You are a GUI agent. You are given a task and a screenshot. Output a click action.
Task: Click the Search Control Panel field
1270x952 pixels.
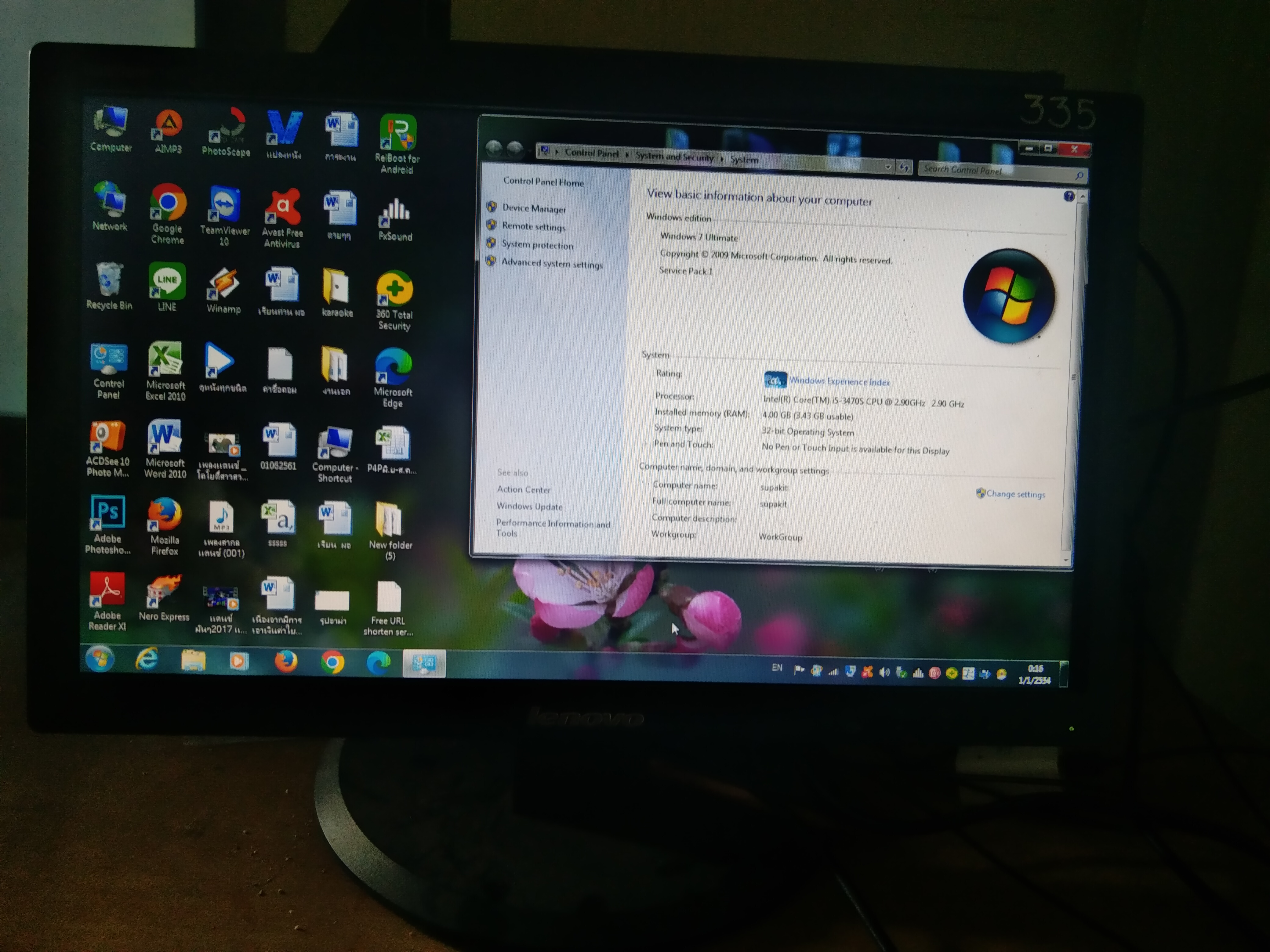(x=1002, y=171)
